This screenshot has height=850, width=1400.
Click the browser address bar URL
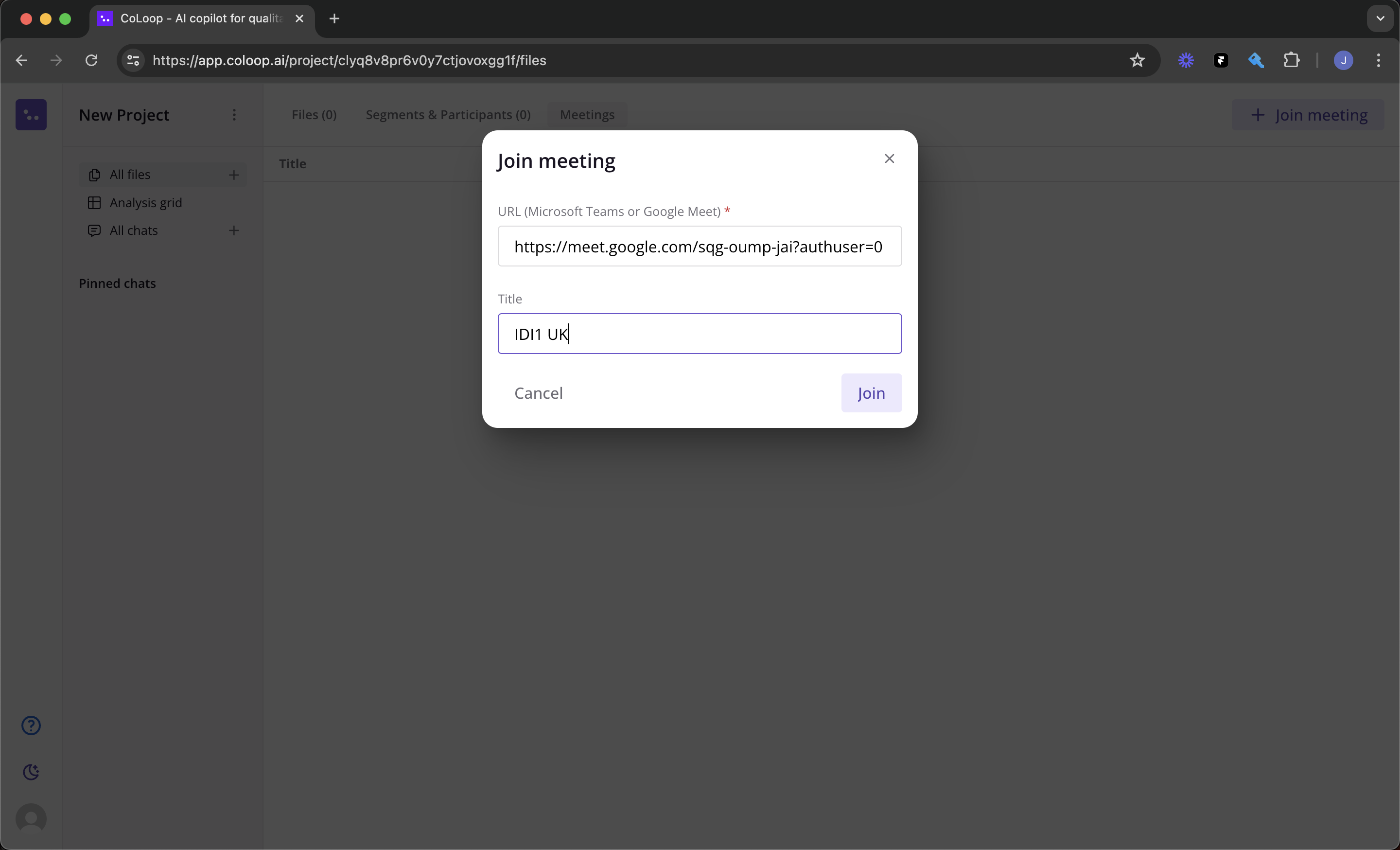[x=350, y=60]
